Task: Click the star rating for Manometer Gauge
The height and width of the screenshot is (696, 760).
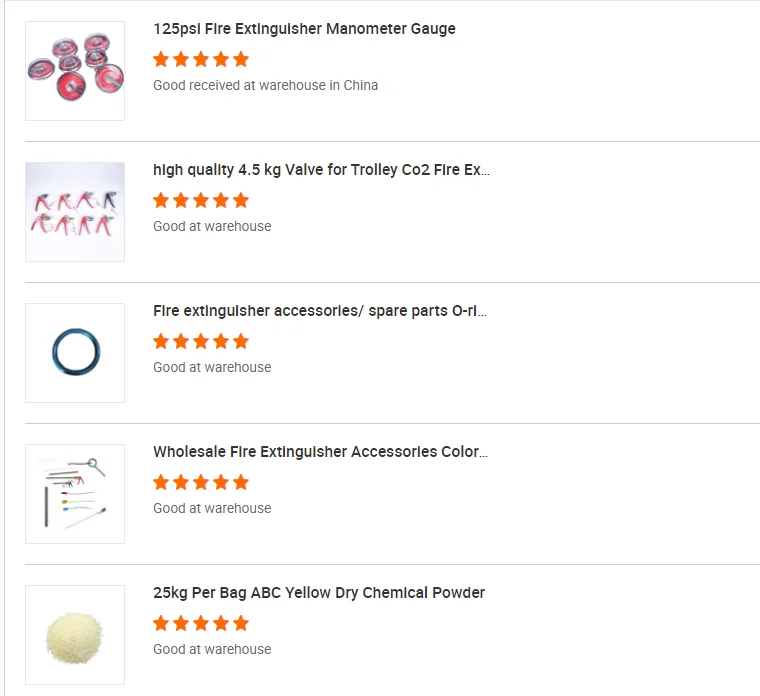Action: click(201, 59)
